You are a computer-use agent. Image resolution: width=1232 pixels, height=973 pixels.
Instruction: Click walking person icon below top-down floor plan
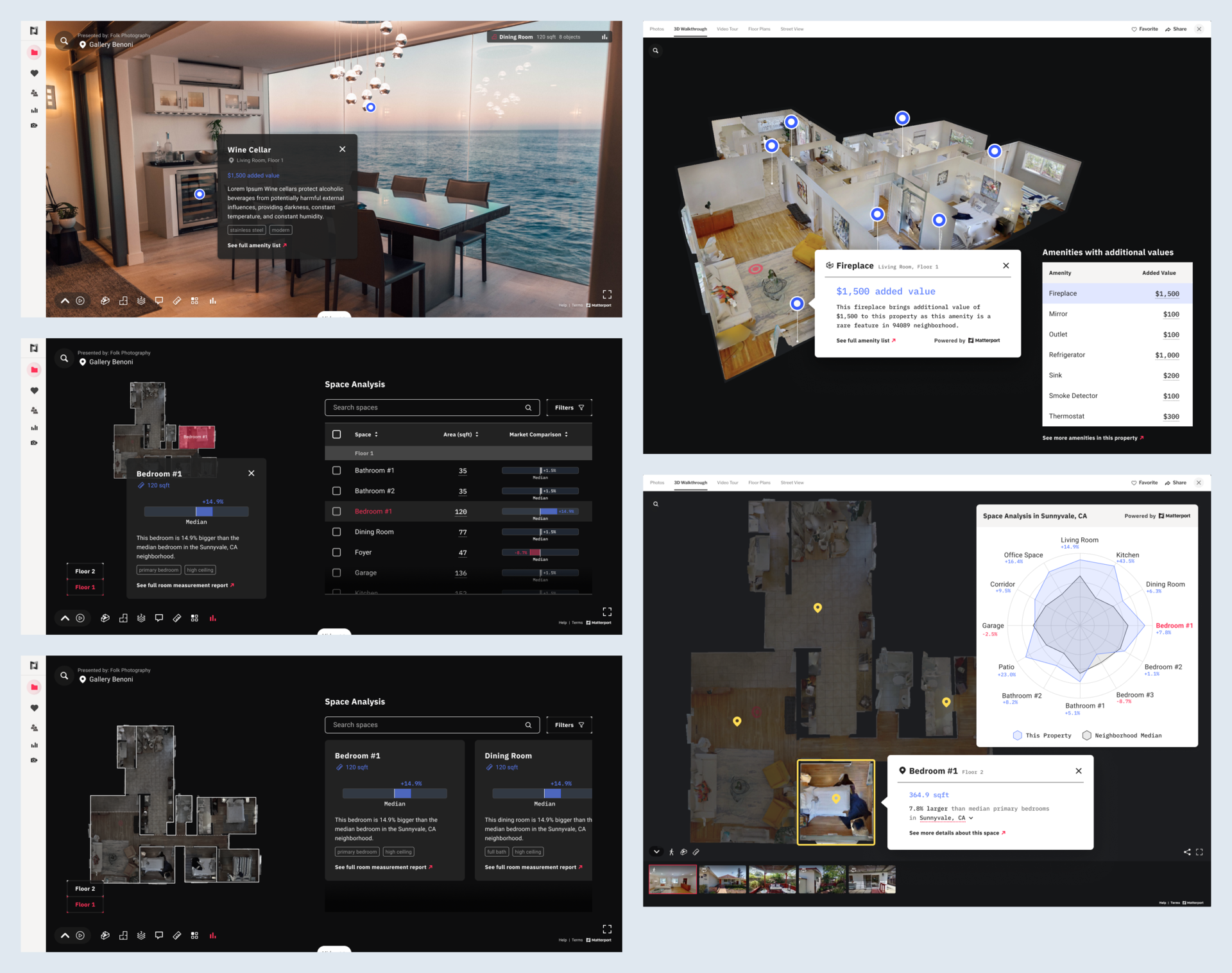671,852
